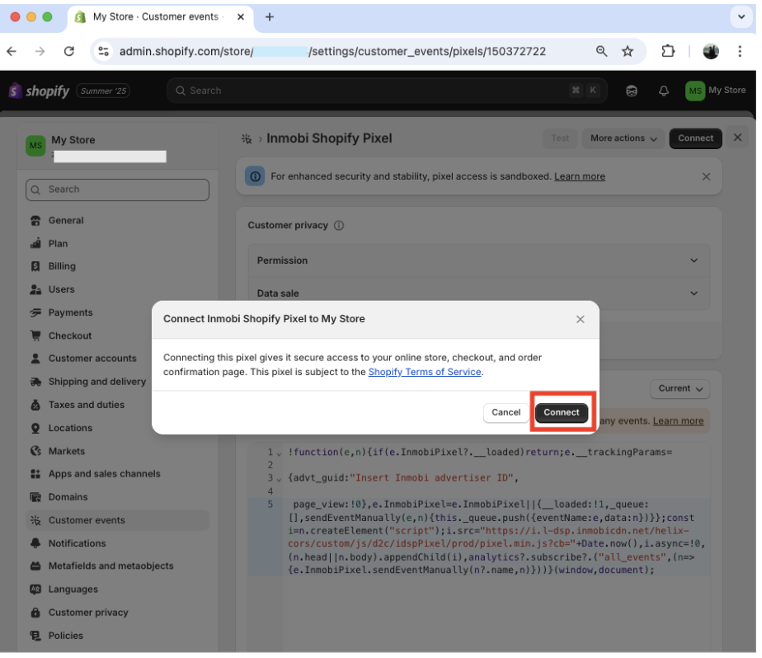Go forward in browser
Viewport: 762px width, 658px height.
coord(40,52)
